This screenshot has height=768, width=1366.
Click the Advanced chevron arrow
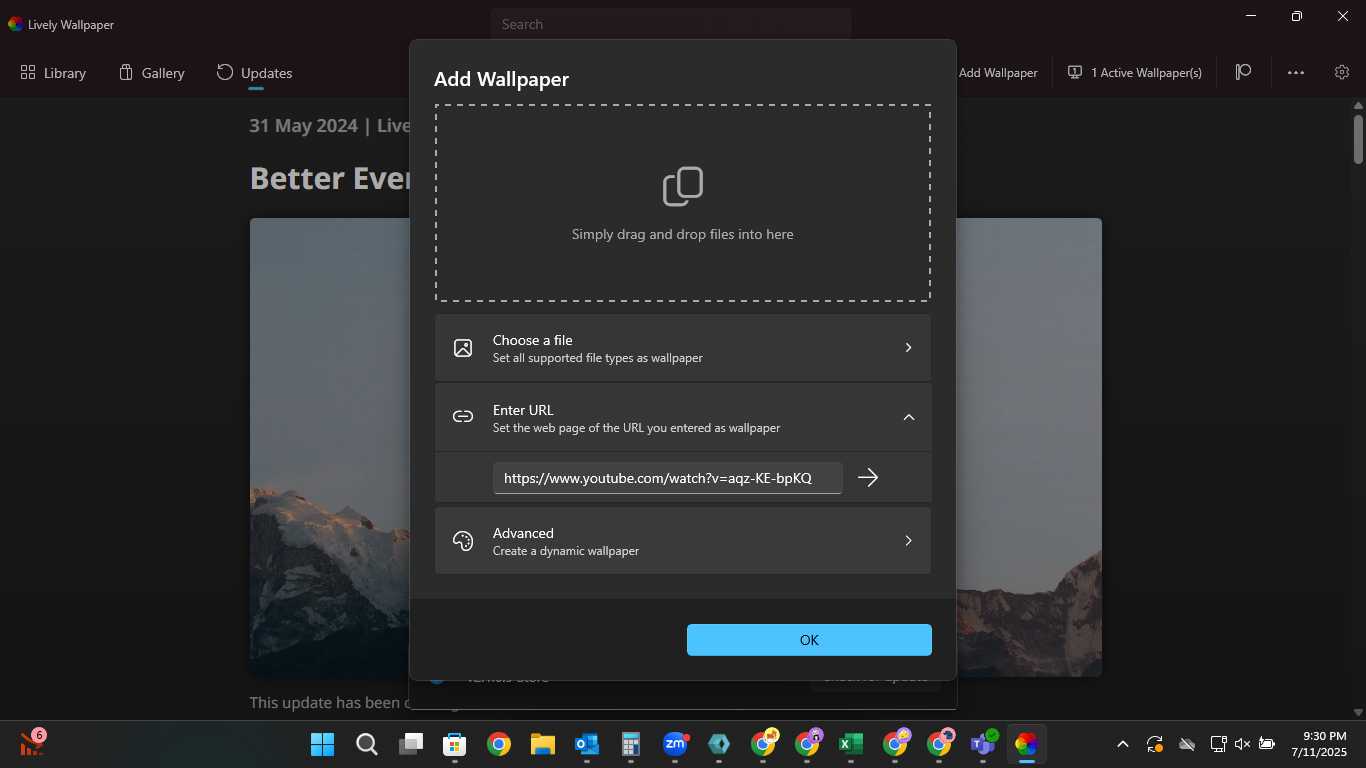908,541
